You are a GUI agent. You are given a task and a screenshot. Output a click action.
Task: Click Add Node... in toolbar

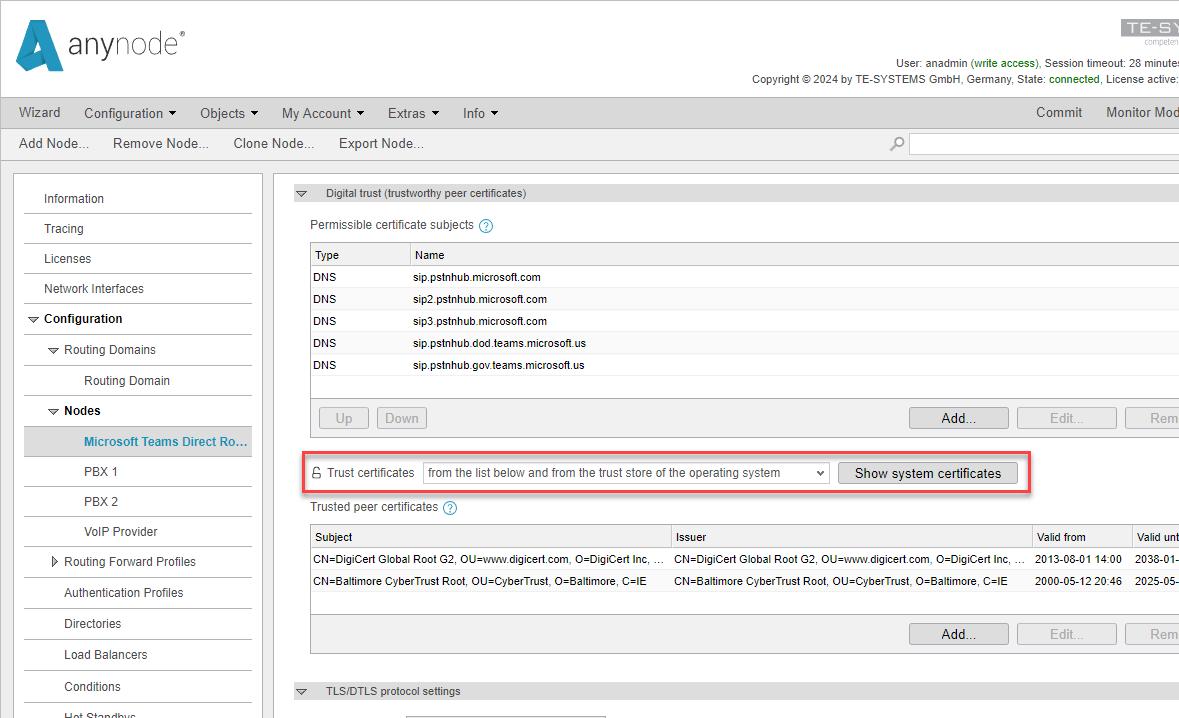tap(53, 144)
